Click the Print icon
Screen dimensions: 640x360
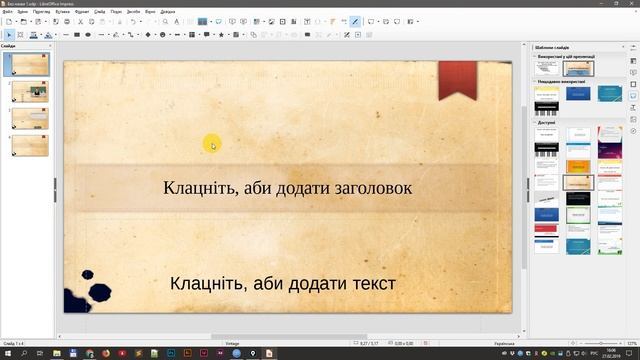point(67,22)
